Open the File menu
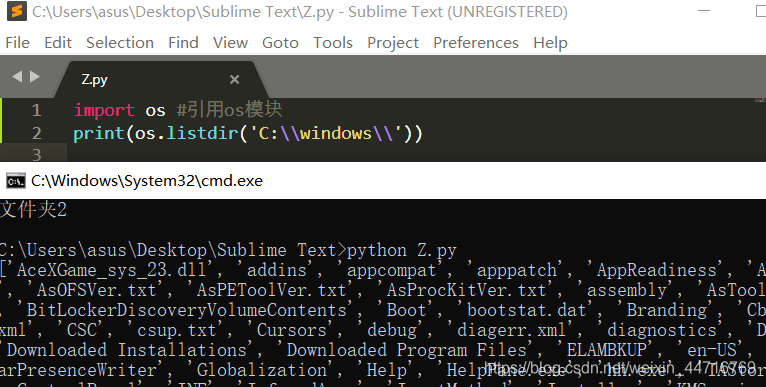 point(18,43)
